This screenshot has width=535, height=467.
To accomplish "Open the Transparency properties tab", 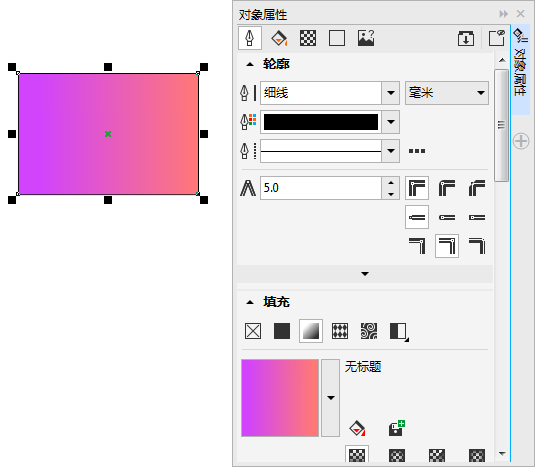I will [308, 38].
